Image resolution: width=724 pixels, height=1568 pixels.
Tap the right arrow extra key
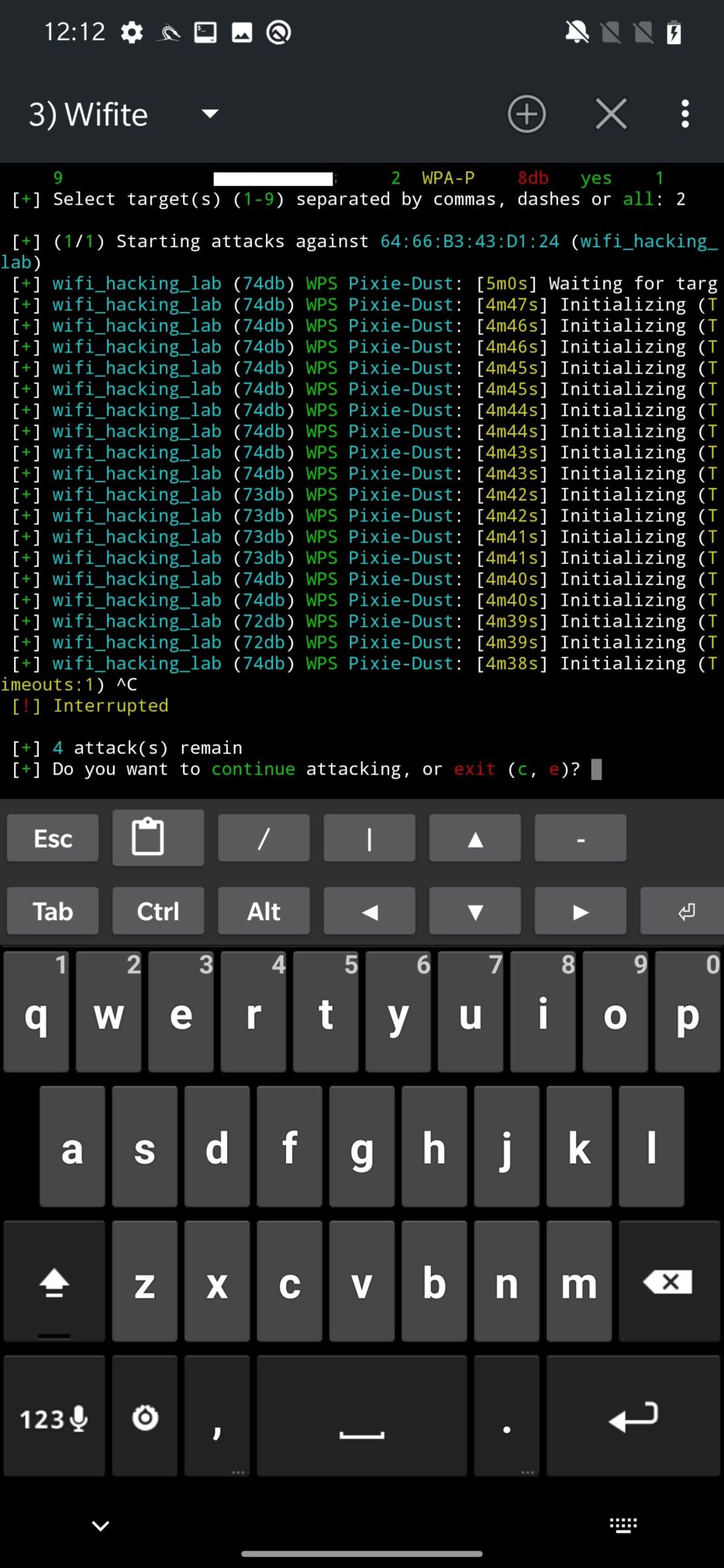581,911
